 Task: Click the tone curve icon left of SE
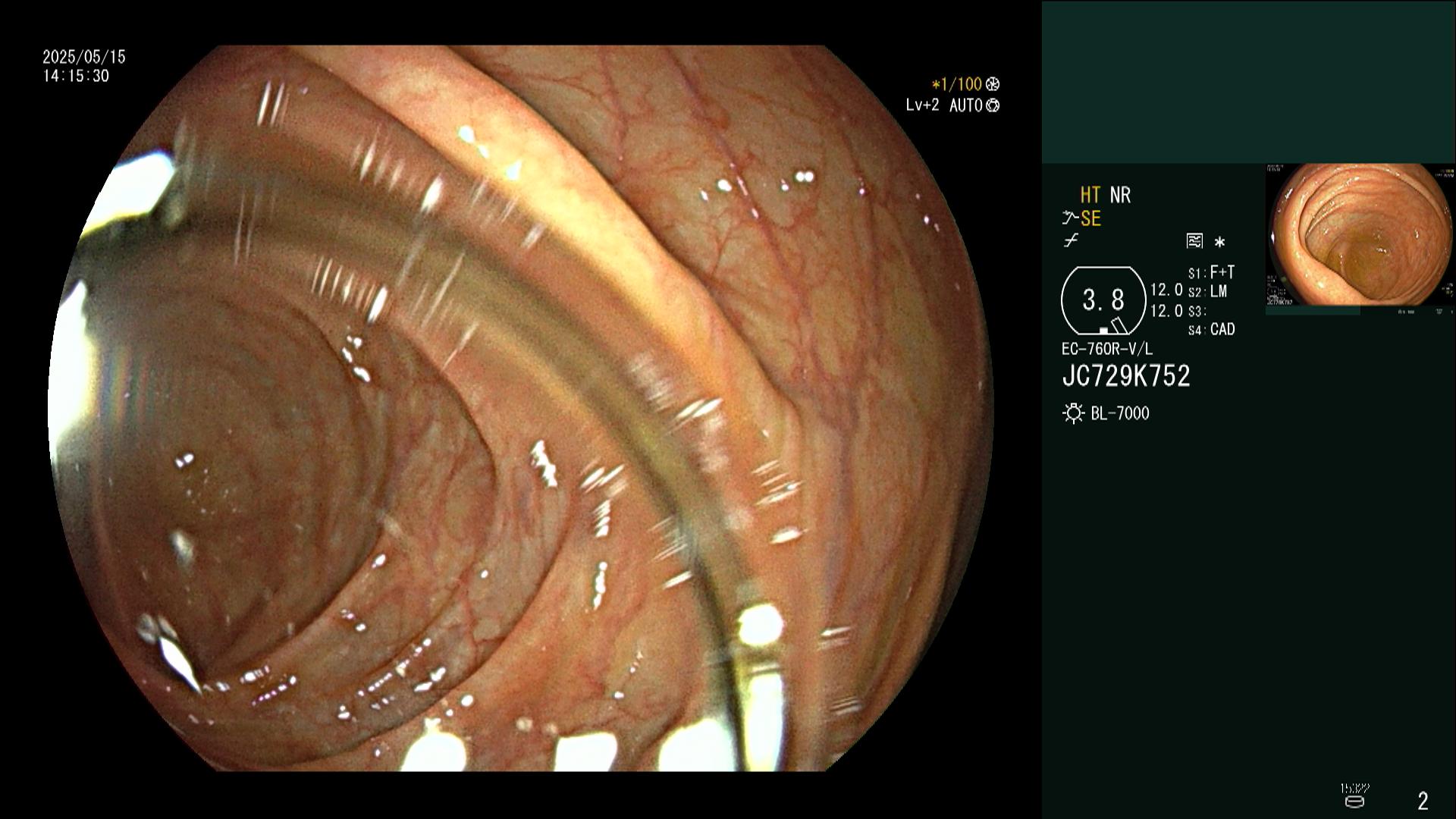click(1070, 218)
